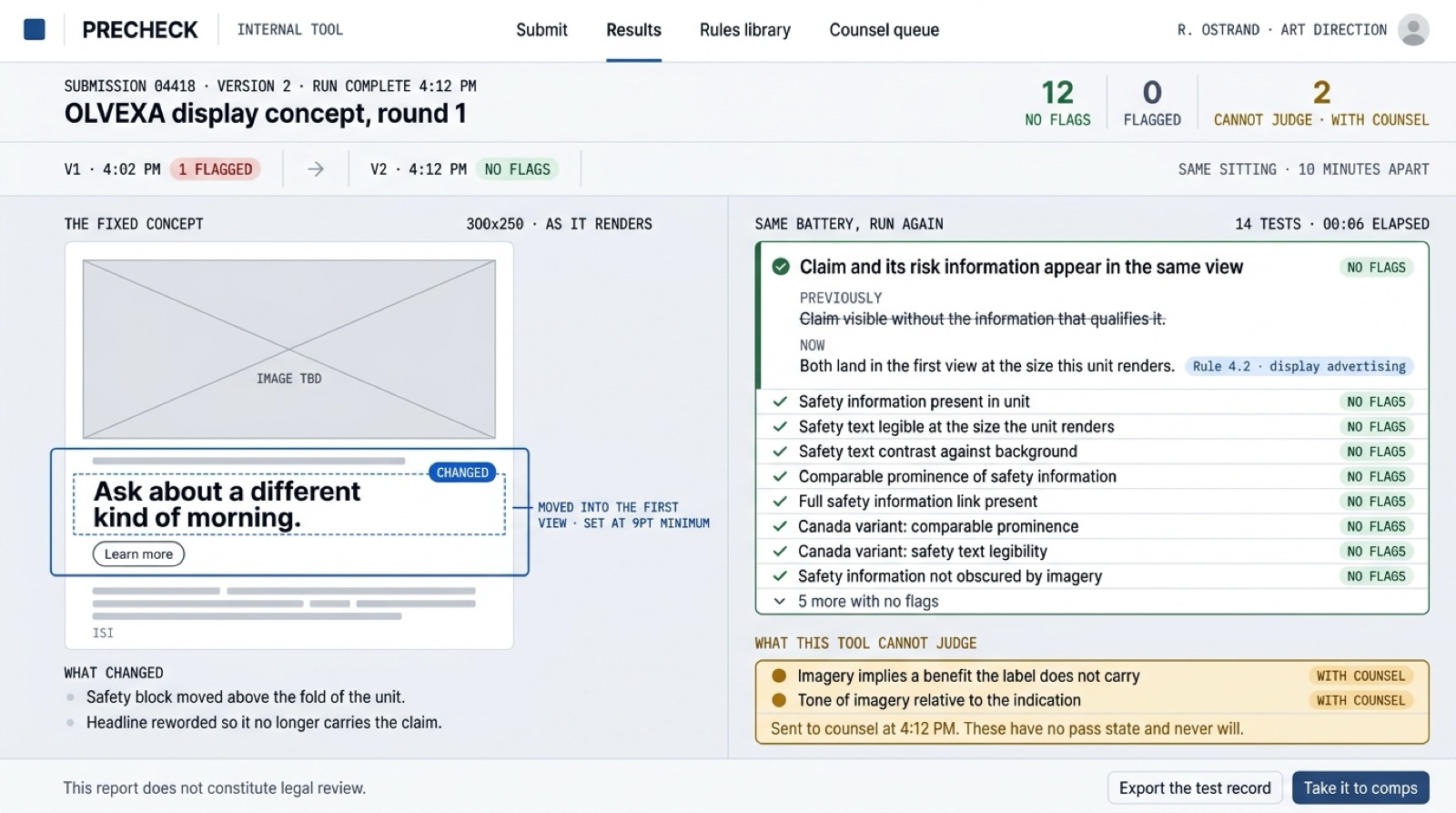
Task: Click NO FLAGS badge for Safety information present
Action: pyautogui.click(x=1376, y=401)
